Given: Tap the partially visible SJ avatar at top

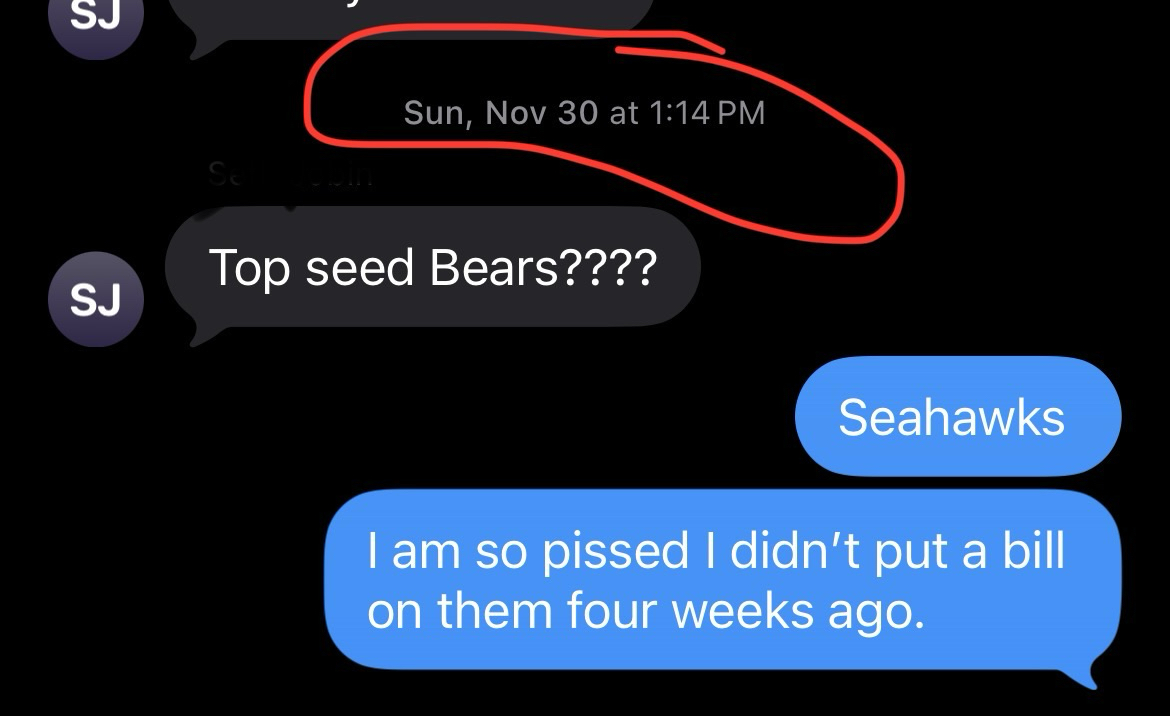Looking at the screenshot, I should [x=96, y=22].
